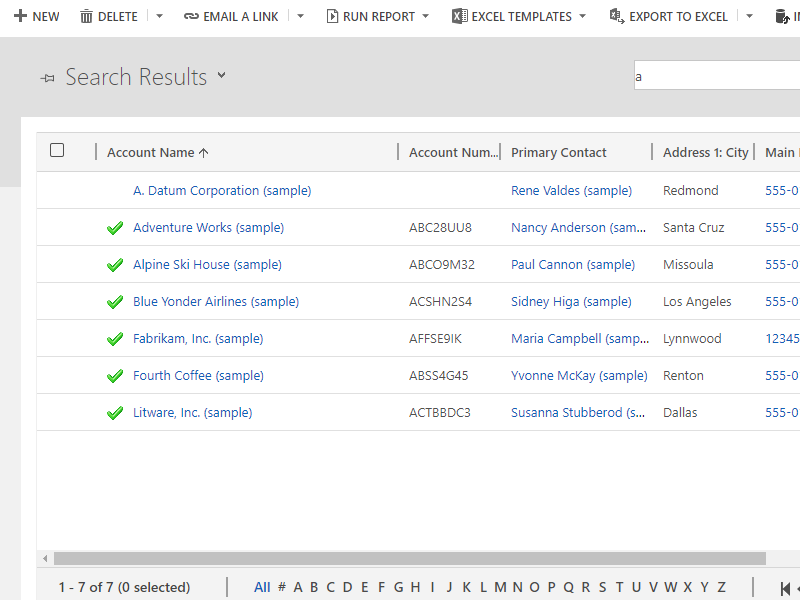Open the Search Results view selector chevron
800x600 pixels.
tap(221, 76)
